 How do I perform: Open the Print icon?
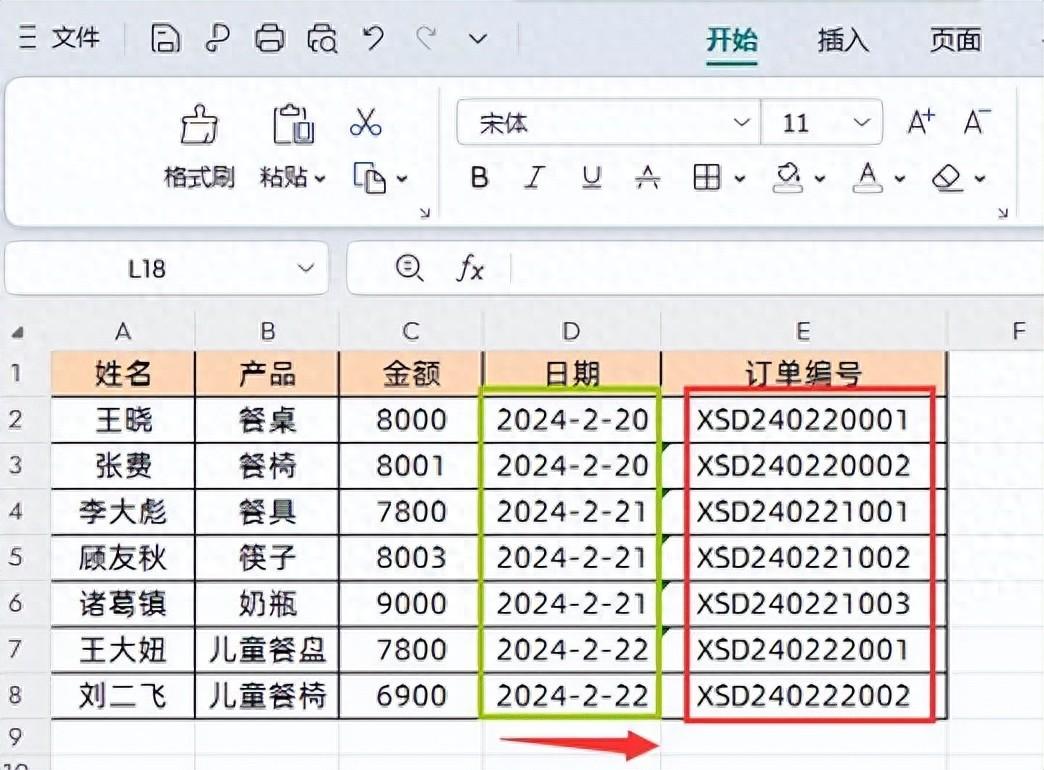(x=270, y=38)
